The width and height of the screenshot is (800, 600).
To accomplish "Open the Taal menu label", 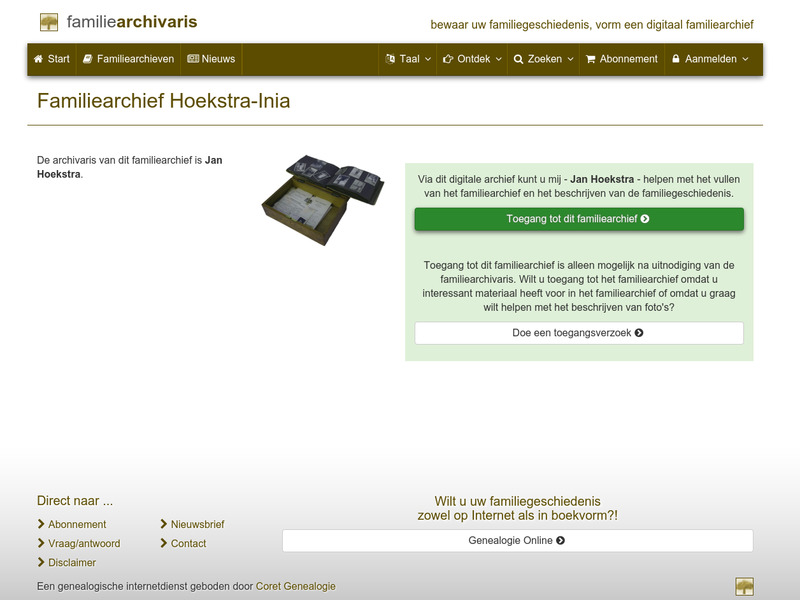I will 409,59.
